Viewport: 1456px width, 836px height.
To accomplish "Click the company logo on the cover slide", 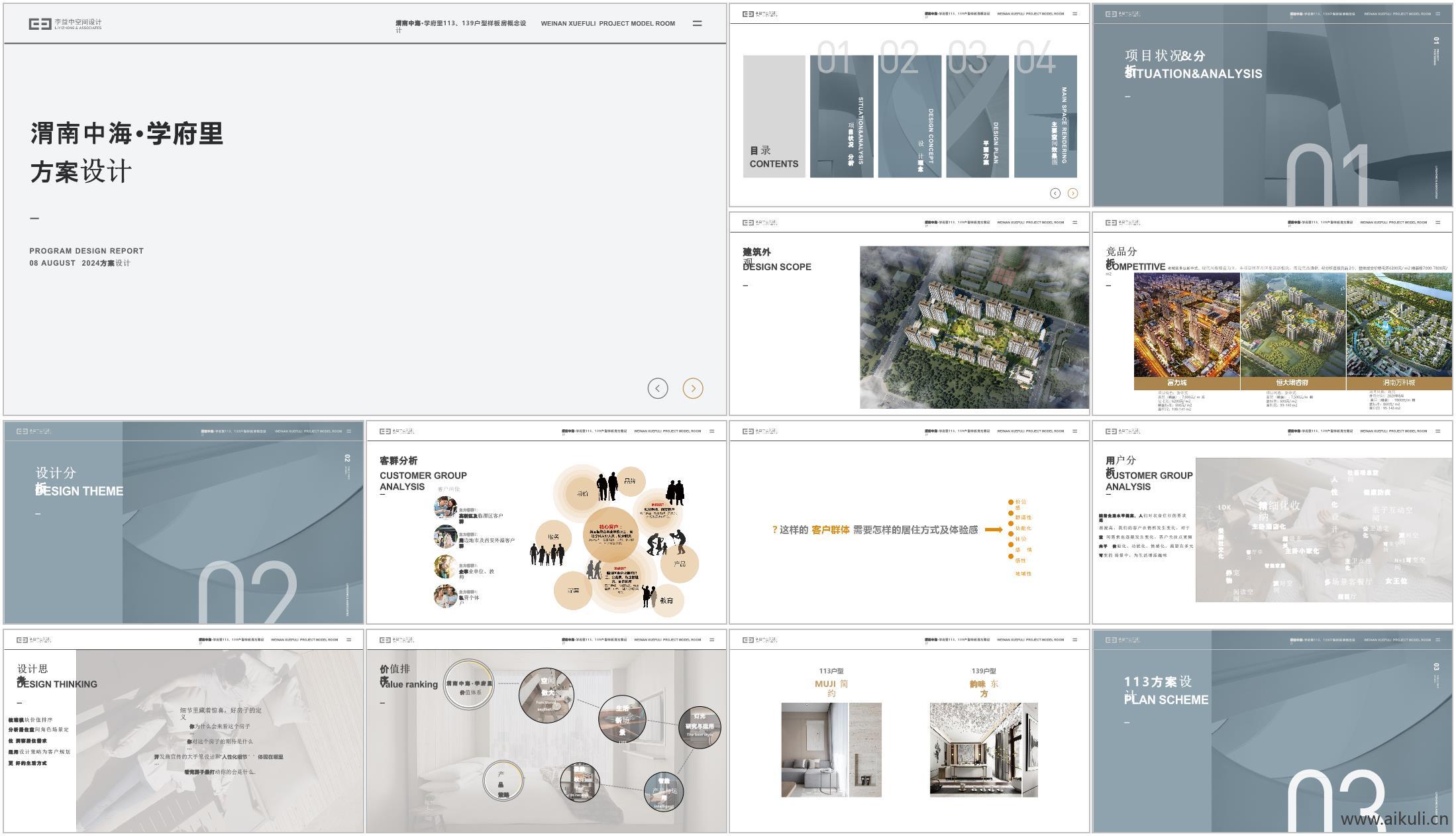I will coord(65,24).
